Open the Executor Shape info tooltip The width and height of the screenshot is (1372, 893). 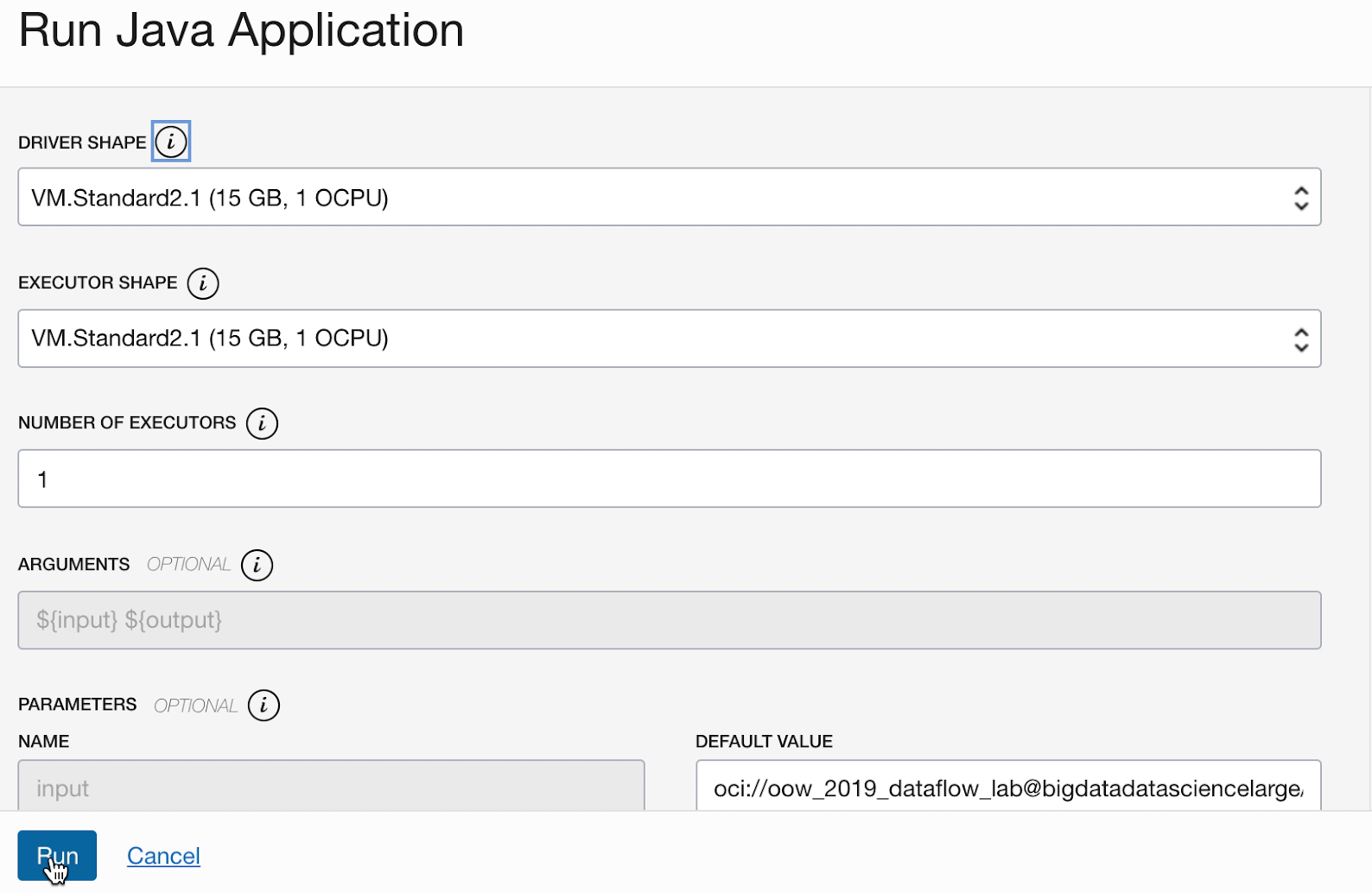click(203, 282)
